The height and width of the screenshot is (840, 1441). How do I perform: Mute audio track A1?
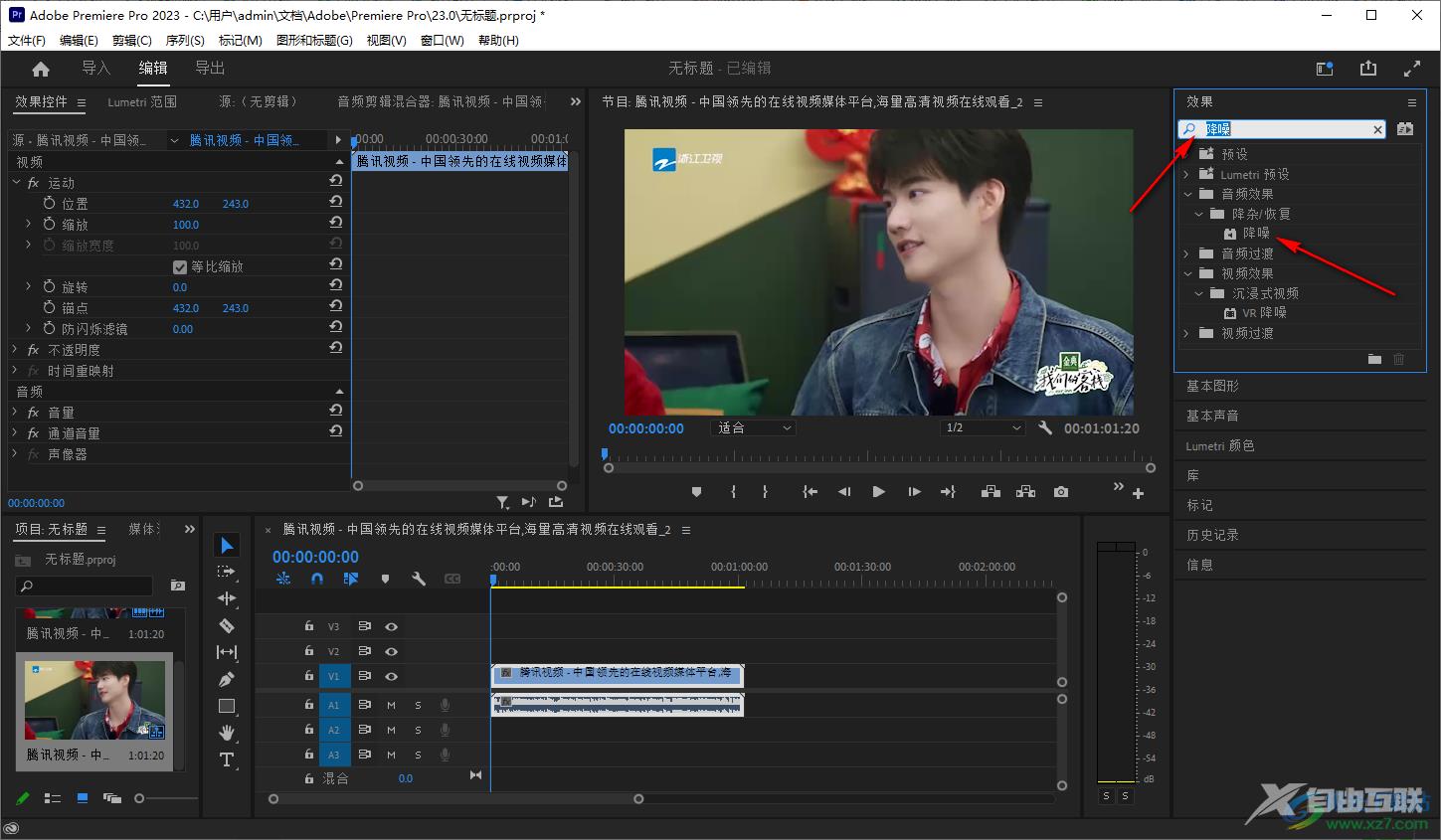[x=391, y=705]
